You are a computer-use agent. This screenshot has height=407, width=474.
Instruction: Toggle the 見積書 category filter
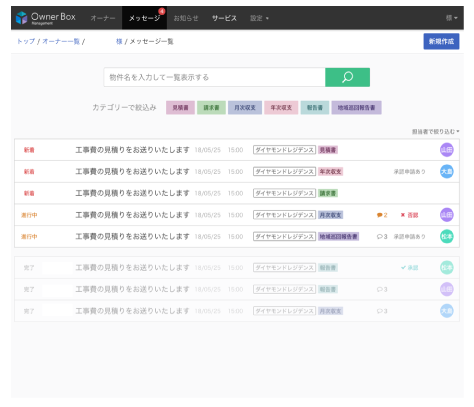click(x=180, y=108)
